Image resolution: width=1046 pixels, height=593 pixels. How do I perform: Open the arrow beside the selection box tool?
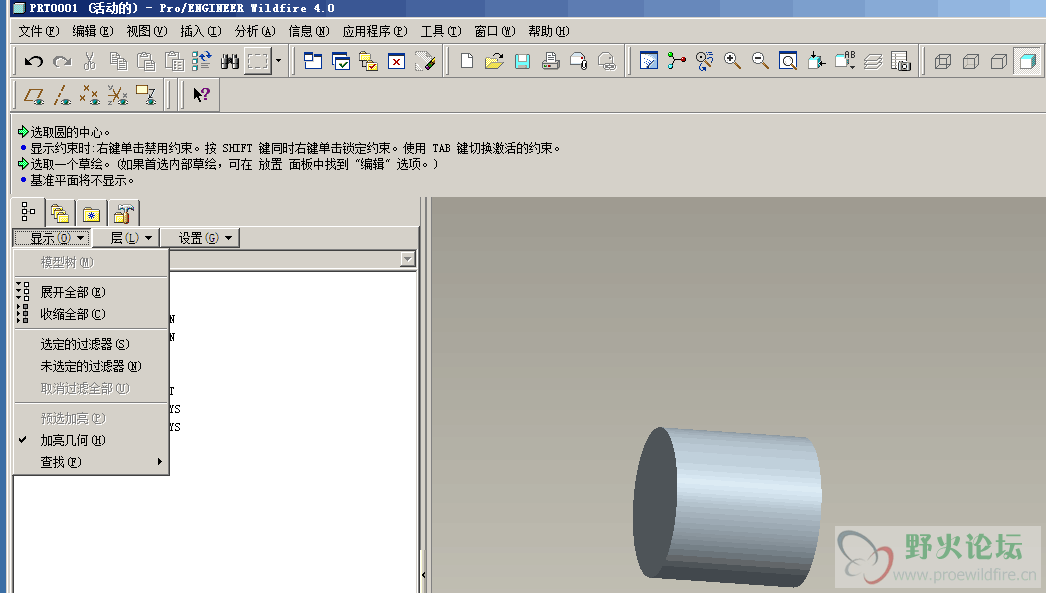(x=279, y=62)
